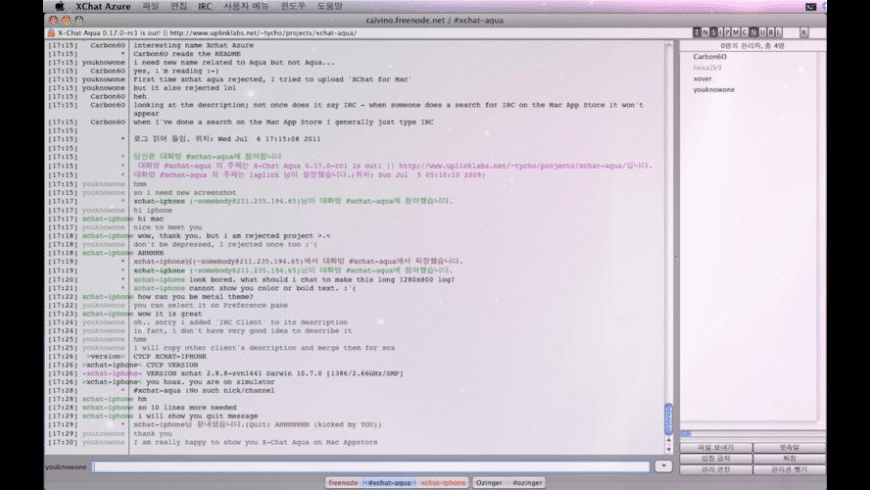
Task: Switch to the freenode server tab
Action: point(343,483)
